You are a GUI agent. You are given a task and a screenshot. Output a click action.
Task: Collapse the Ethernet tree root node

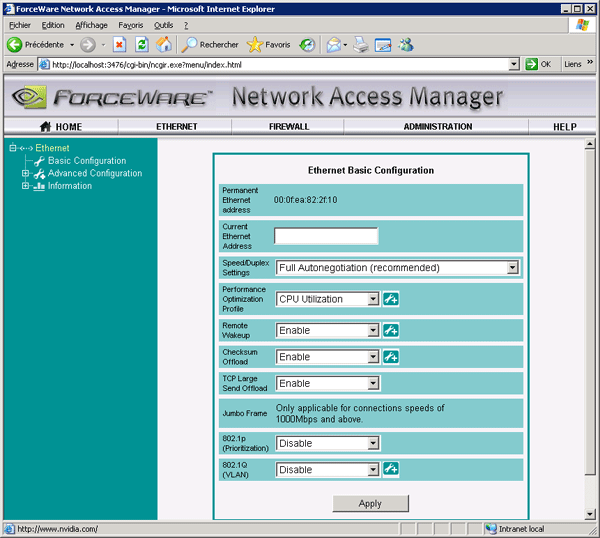click(x=13, y=148)
